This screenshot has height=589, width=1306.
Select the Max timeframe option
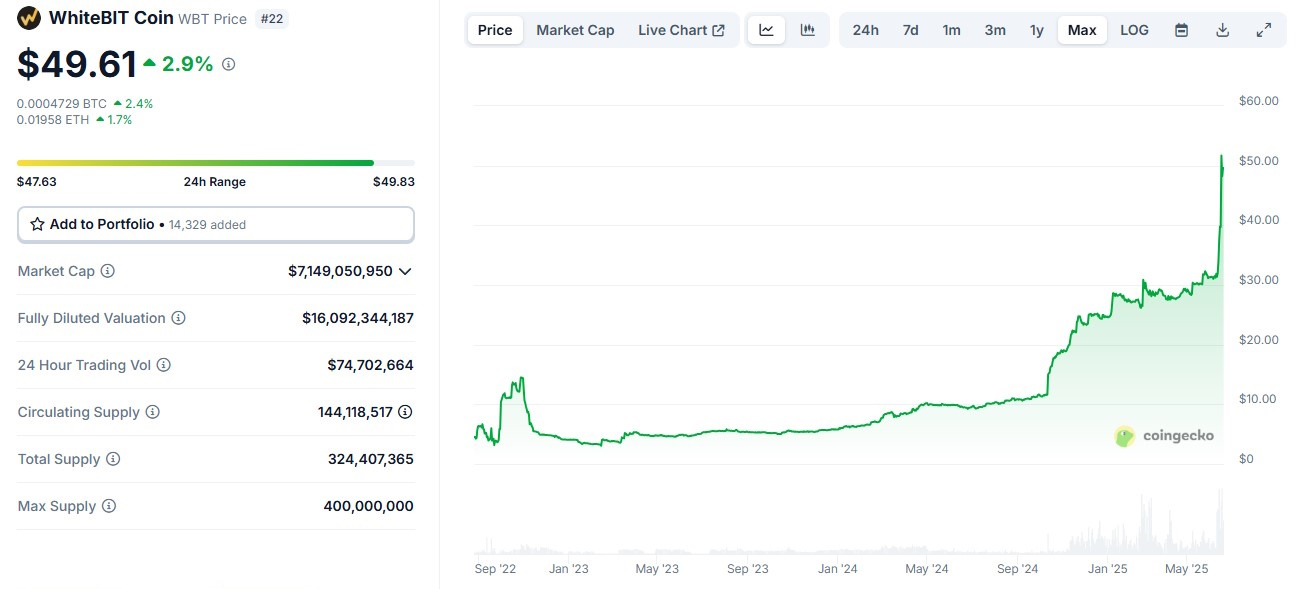tap(1082, 30)
